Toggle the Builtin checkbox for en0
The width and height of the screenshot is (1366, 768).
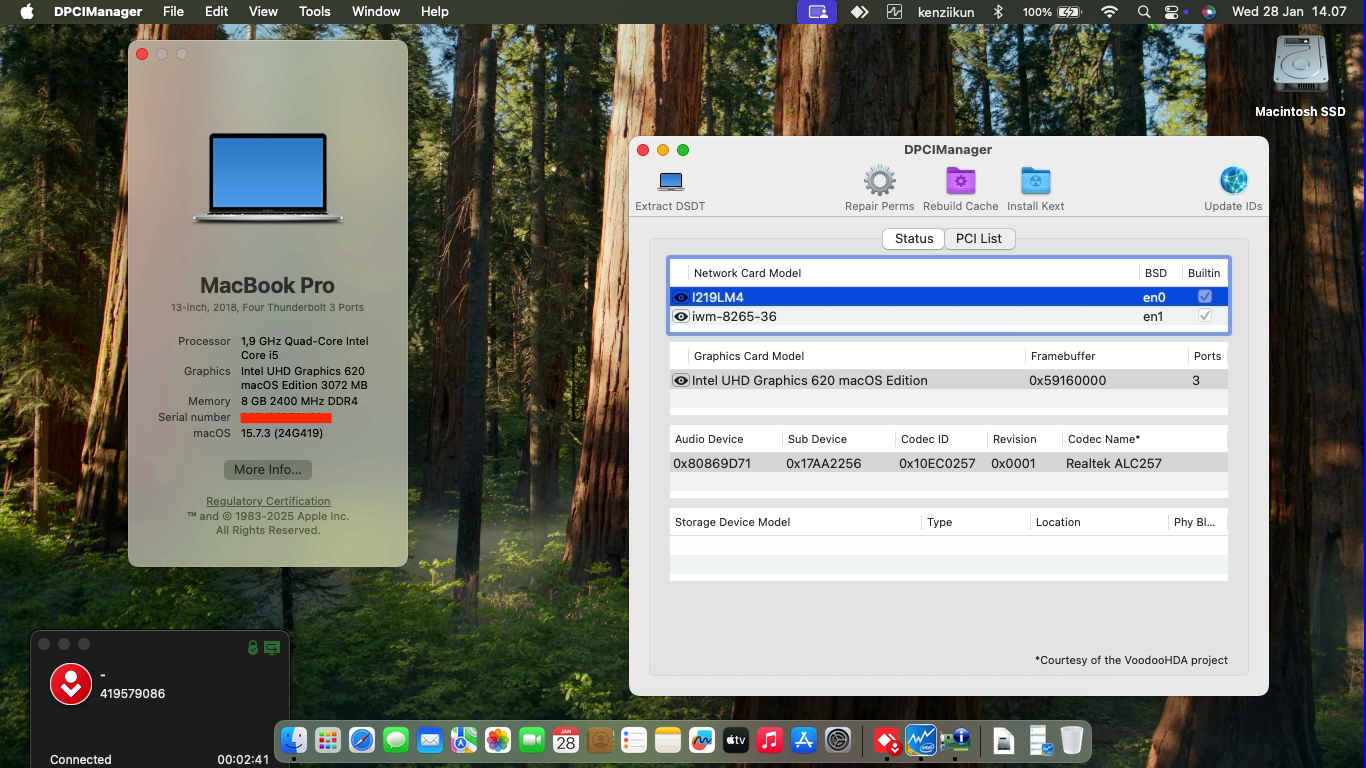(x=1205, y=296)
